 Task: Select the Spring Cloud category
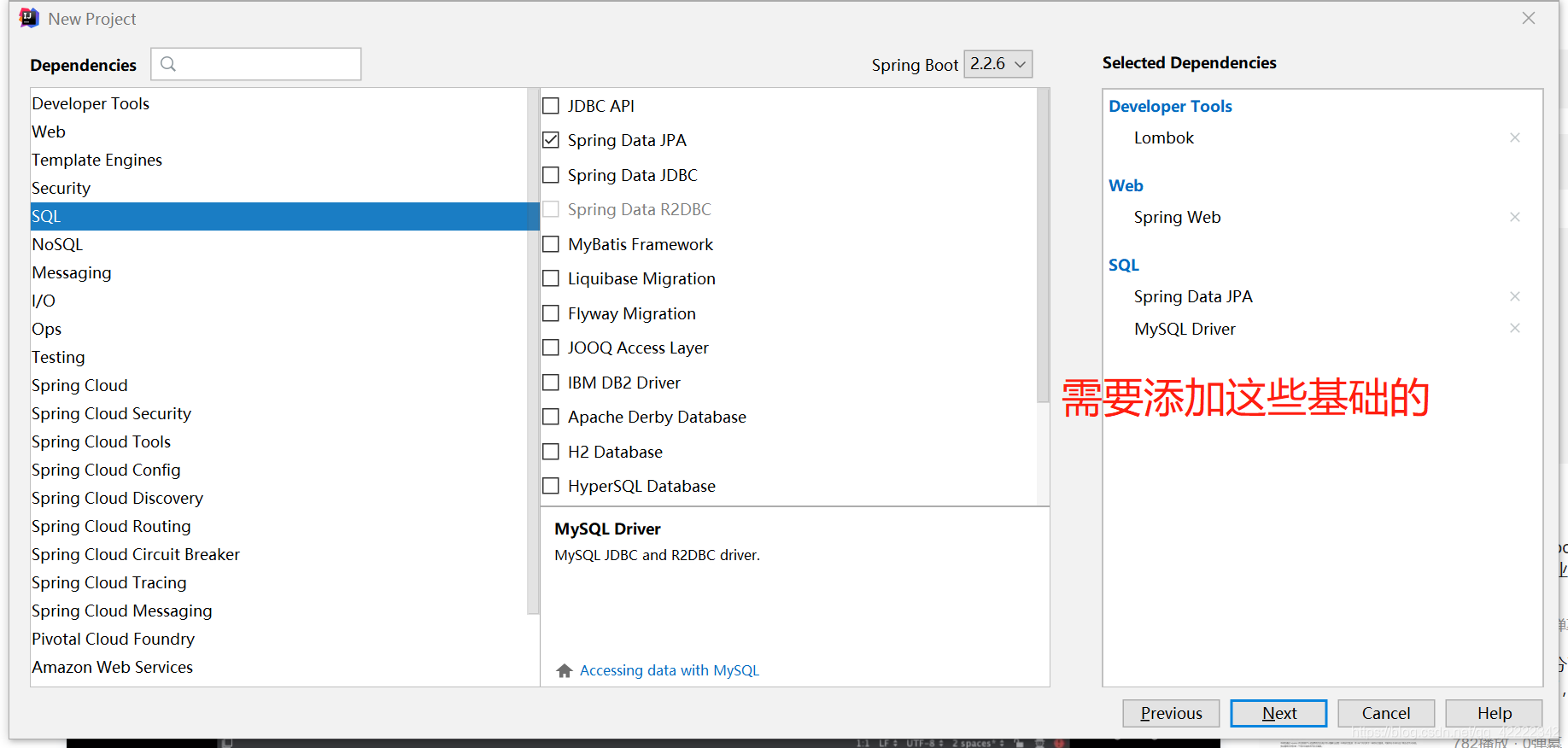click(278, 385)
